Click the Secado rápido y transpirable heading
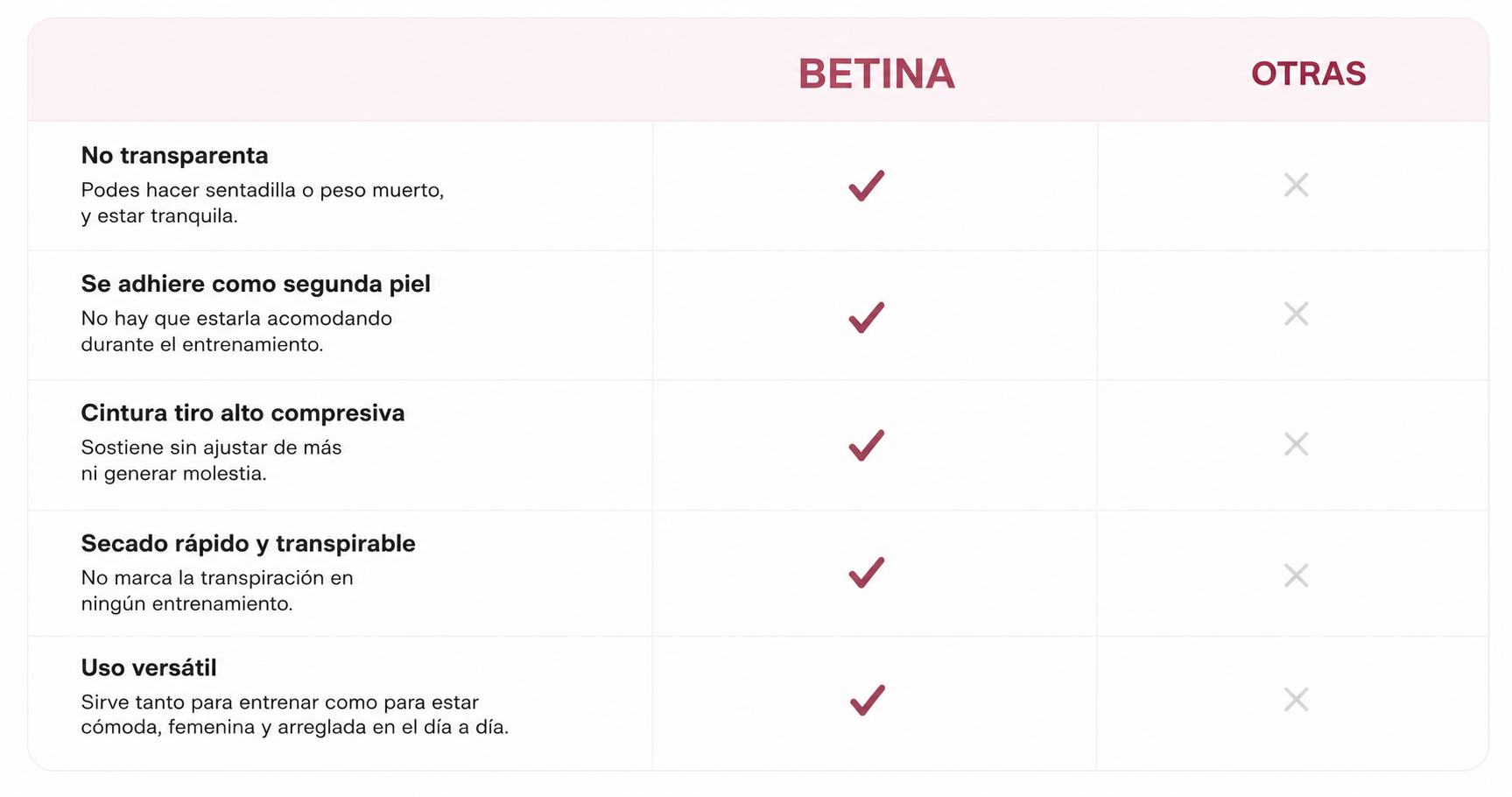Viewport: 1512px width, 797px height. (x=248, y=543)
